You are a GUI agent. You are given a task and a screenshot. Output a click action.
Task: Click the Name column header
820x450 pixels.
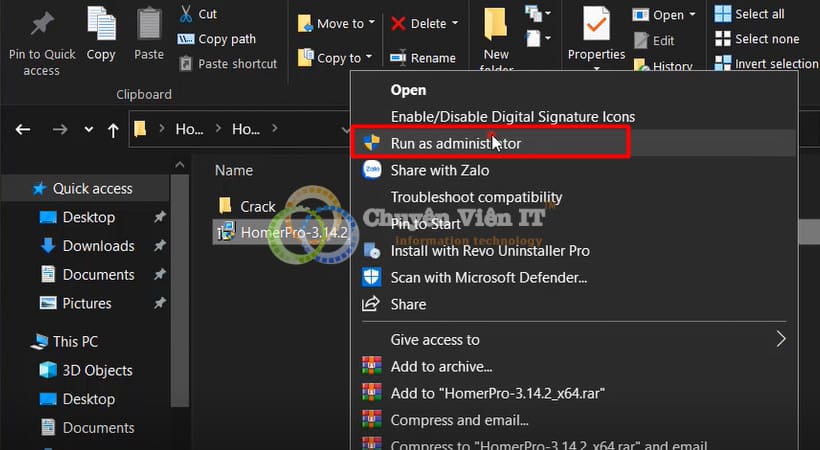click(234, 170)
